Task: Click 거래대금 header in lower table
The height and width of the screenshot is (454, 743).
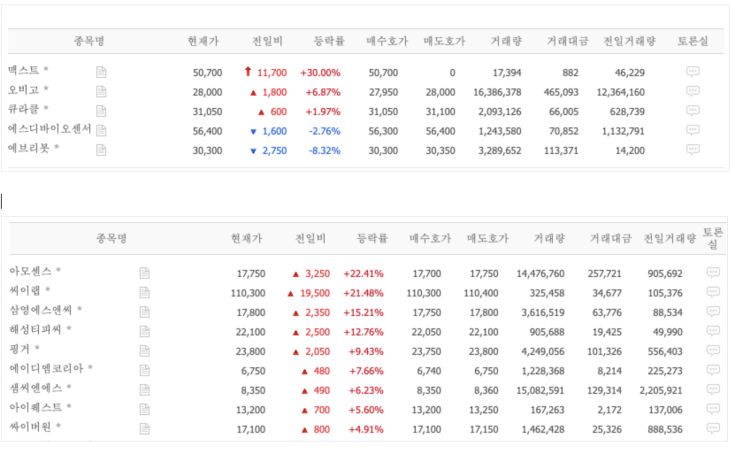Action: (610, 238)
